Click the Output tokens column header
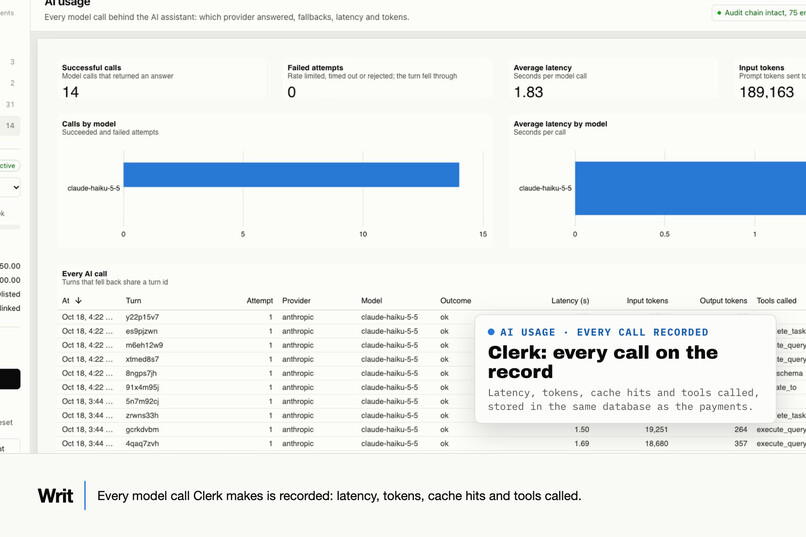 [723, 301]
